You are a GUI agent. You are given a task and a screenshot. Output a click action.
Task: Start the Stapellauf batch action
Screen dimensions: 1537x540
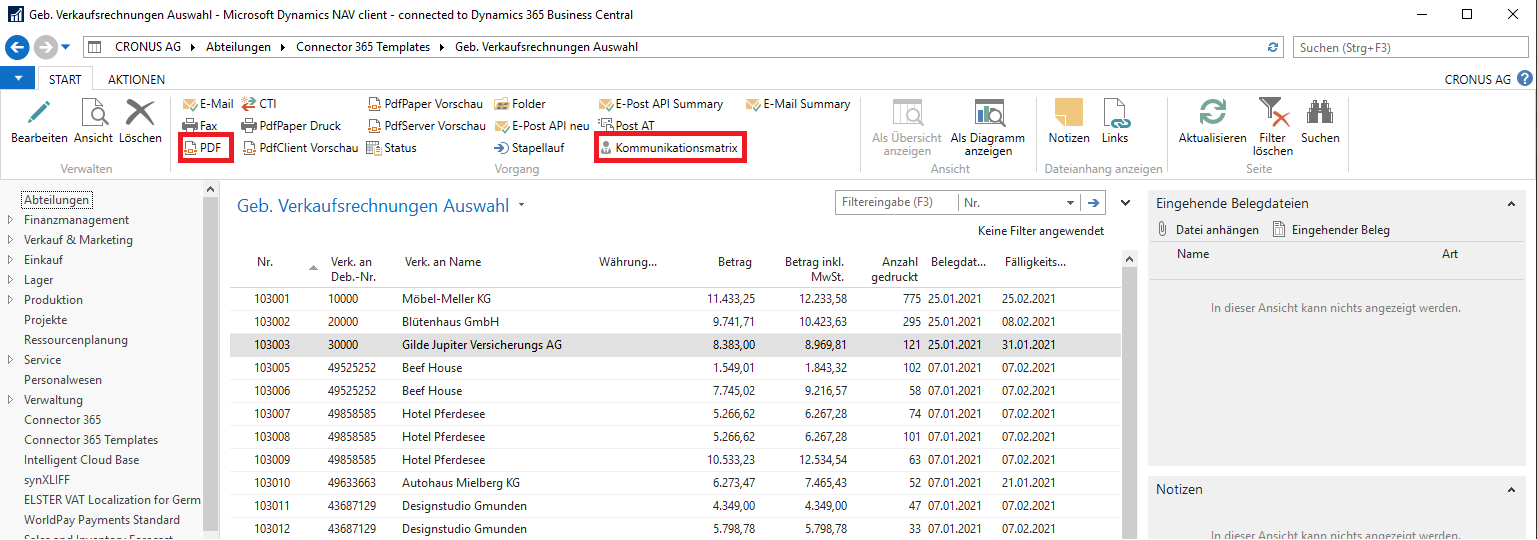tap(529, 148)
